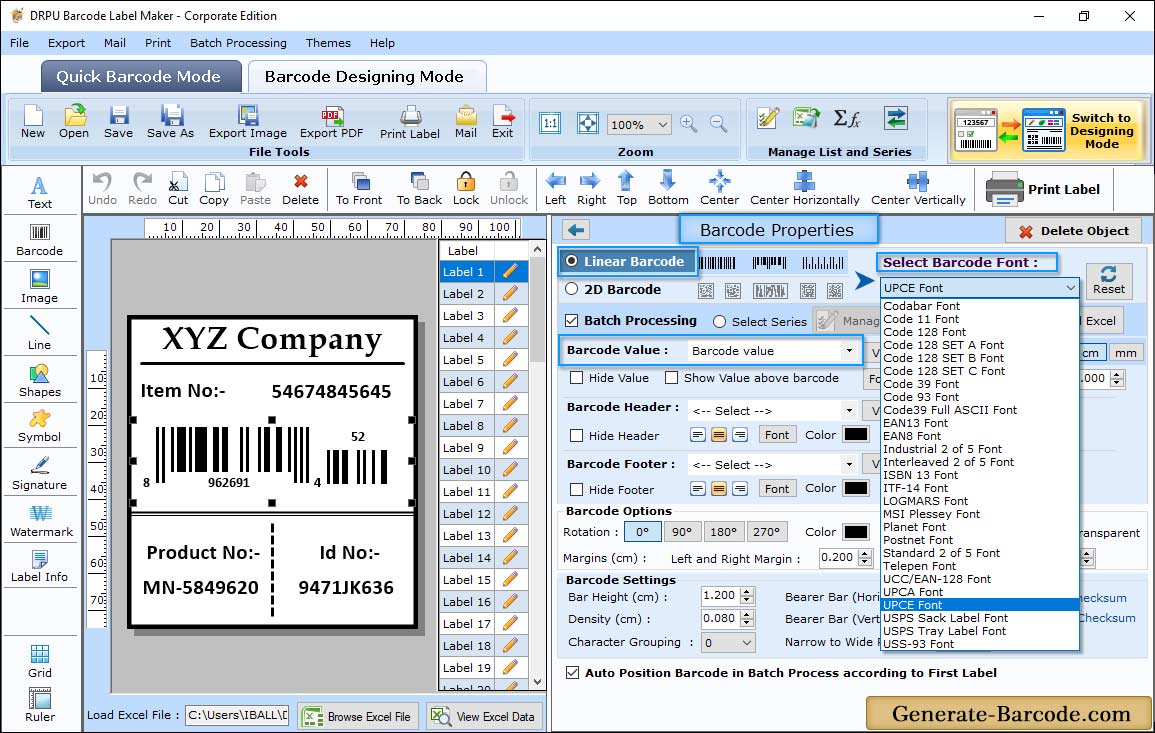Enable Hide Value checkbox
The height and width of the screenshot is (733, 1155).
(577, 378)
